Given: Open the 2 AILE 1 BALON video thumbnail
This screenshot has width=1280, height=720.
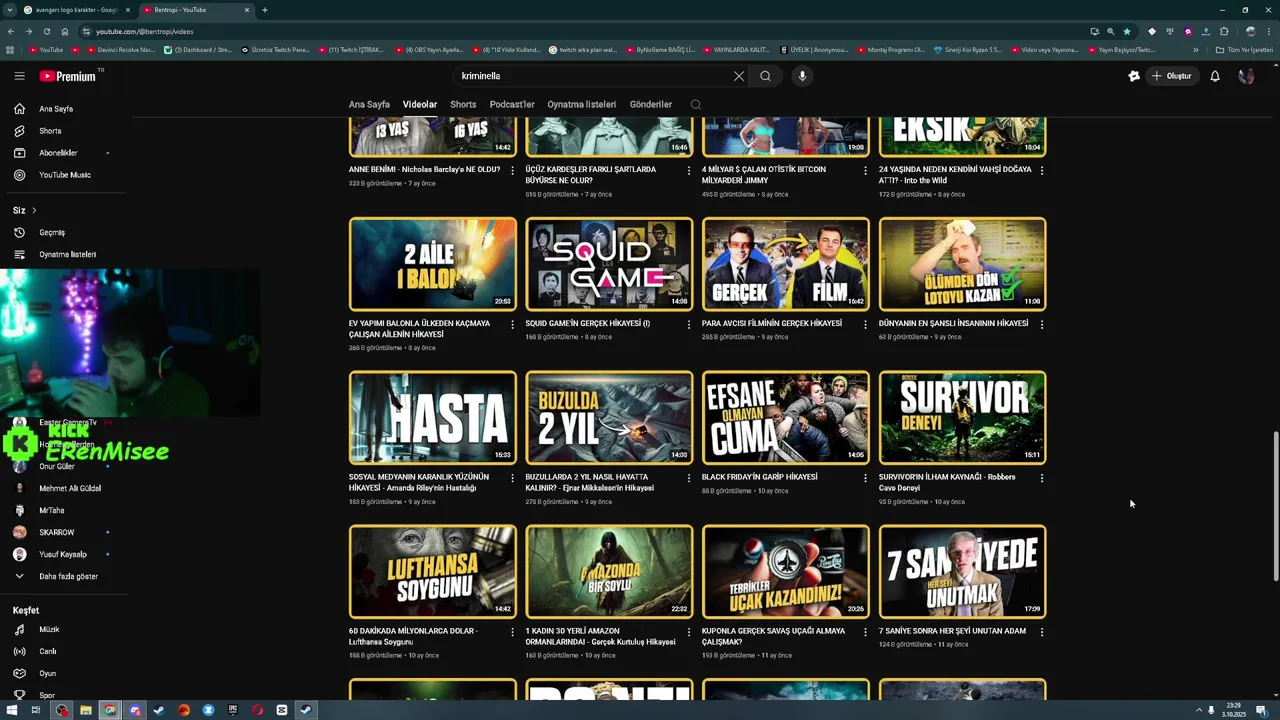Looking at the screenshot, I should [433, 264].
